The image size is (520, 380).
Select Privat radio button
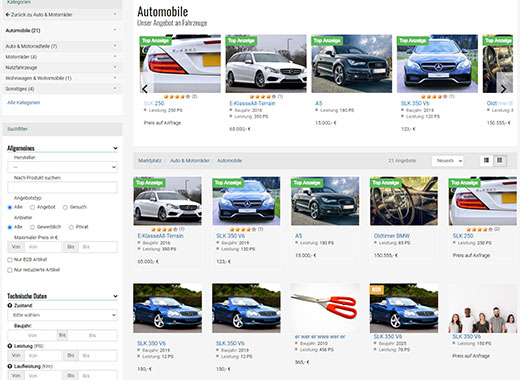pos(71,227)
